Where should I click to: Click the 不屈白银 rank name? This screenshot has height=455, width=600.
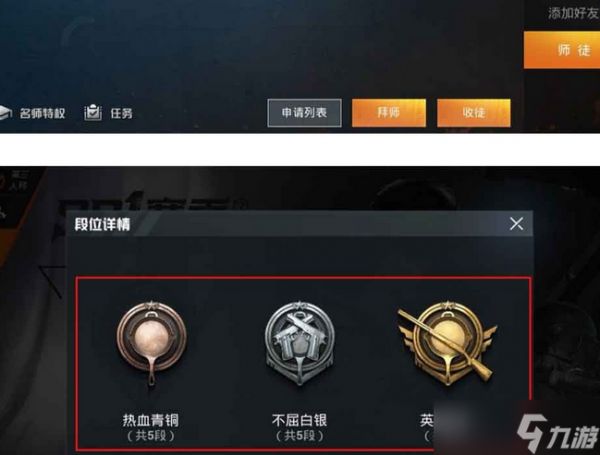pos(300,420)
